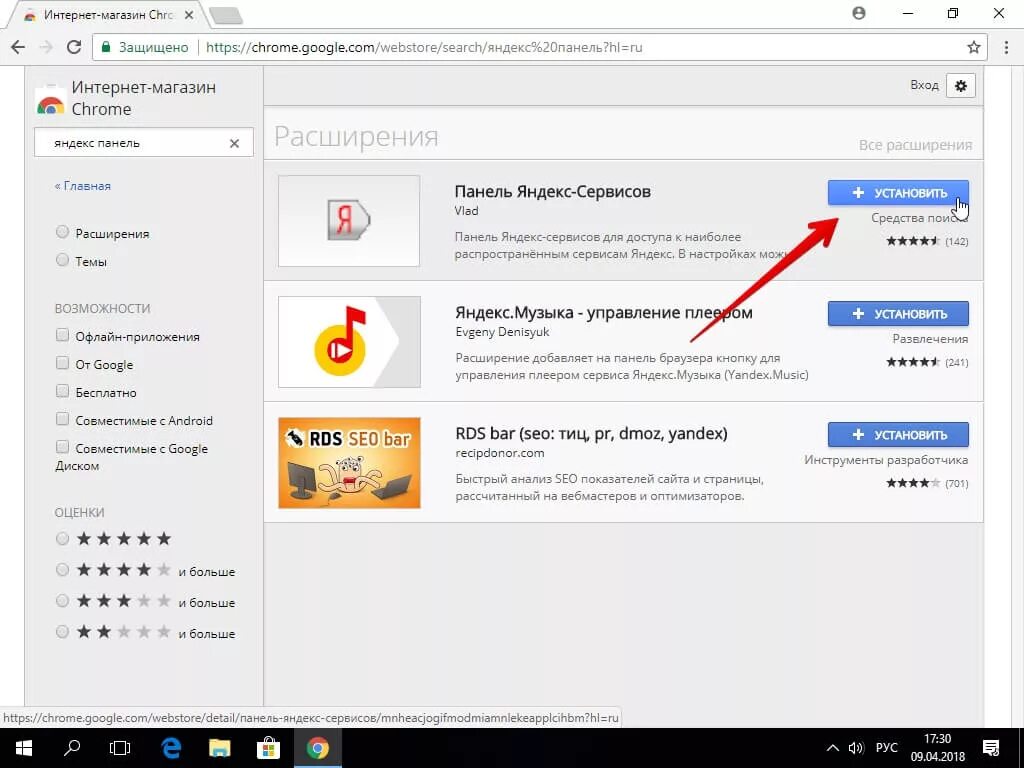Open Яндекс.Музыка - управление плеером title
The image size is (1024, 768).
tap(603, 313)
